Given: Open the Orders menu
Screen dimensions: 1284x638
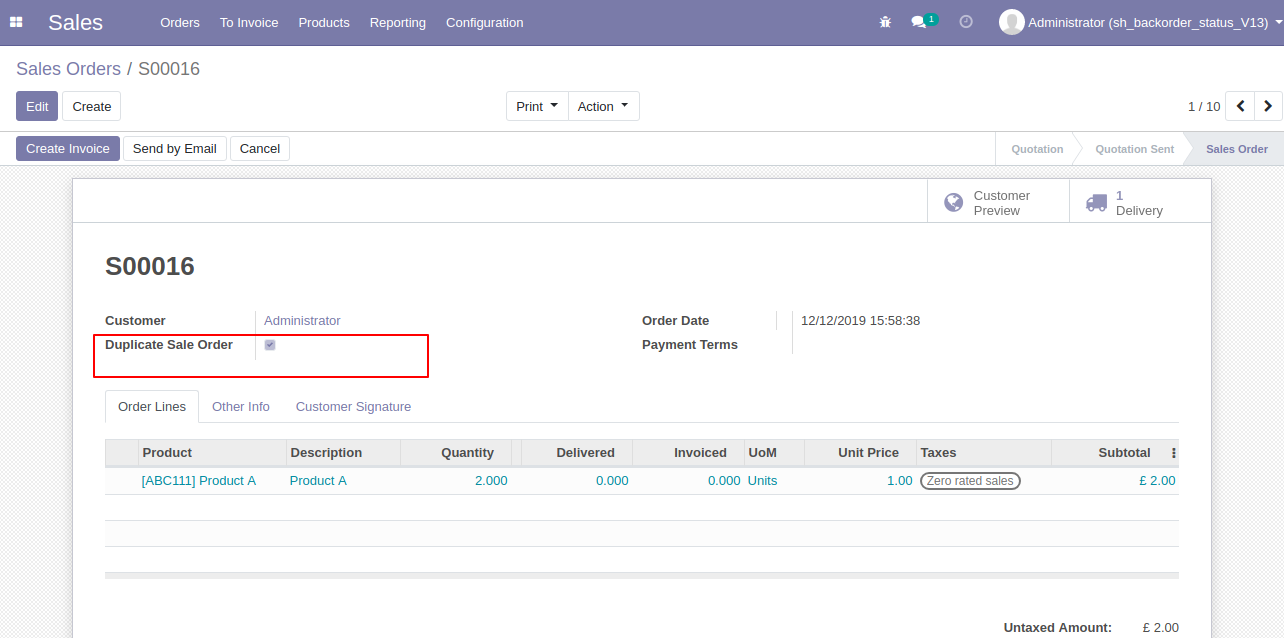Looking at the screenshot, I should [180, 22].
